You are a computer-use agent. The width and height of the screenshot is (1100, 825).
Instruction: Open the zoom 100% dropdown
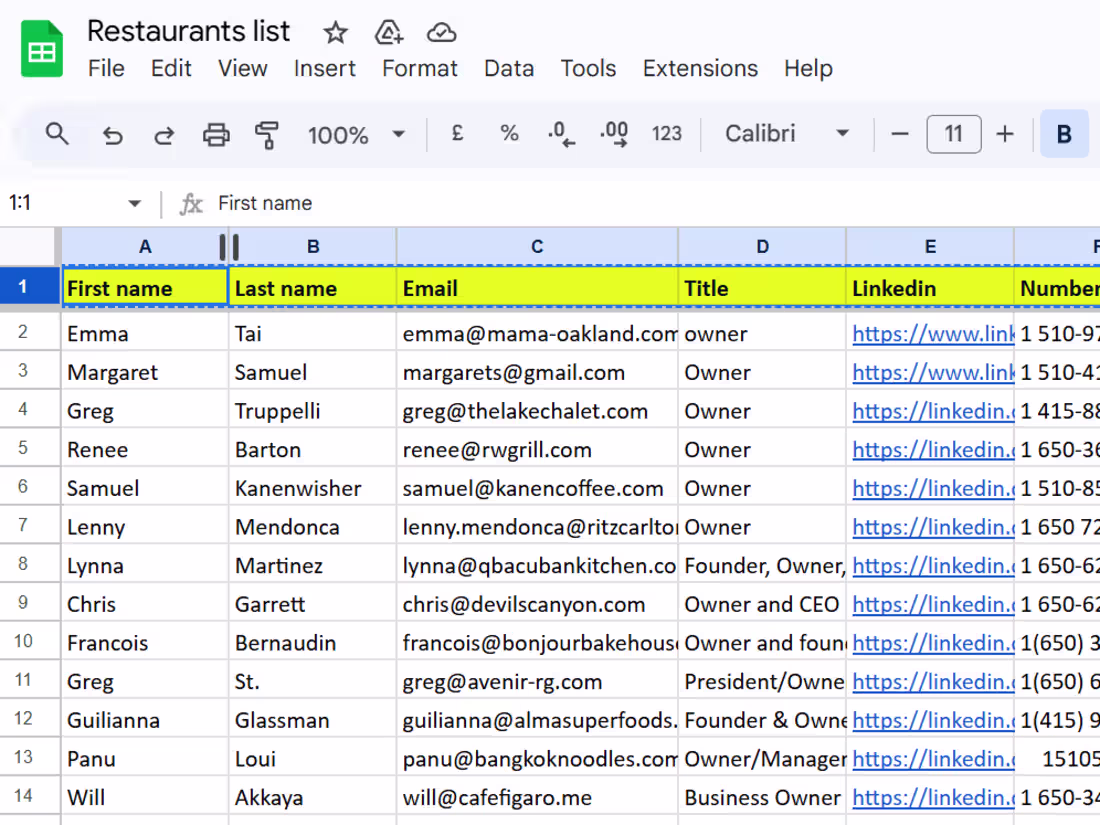coord(356,134)
